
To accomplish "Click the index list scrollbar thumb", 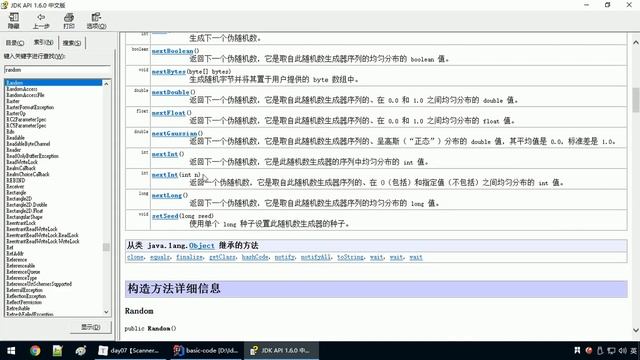I will click(107, 247).
